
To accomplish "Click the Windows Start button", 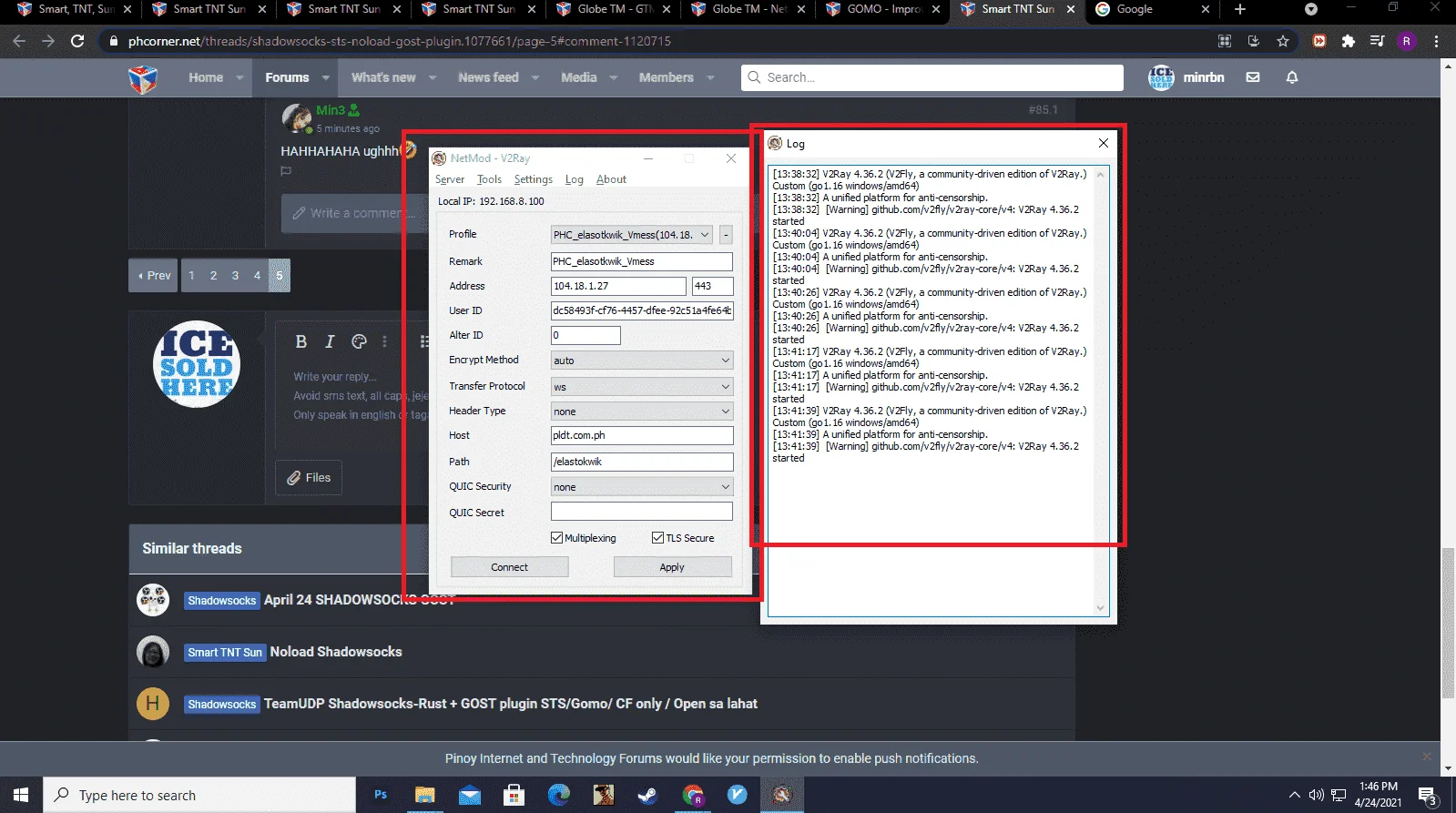I will [x=21, y=795].
